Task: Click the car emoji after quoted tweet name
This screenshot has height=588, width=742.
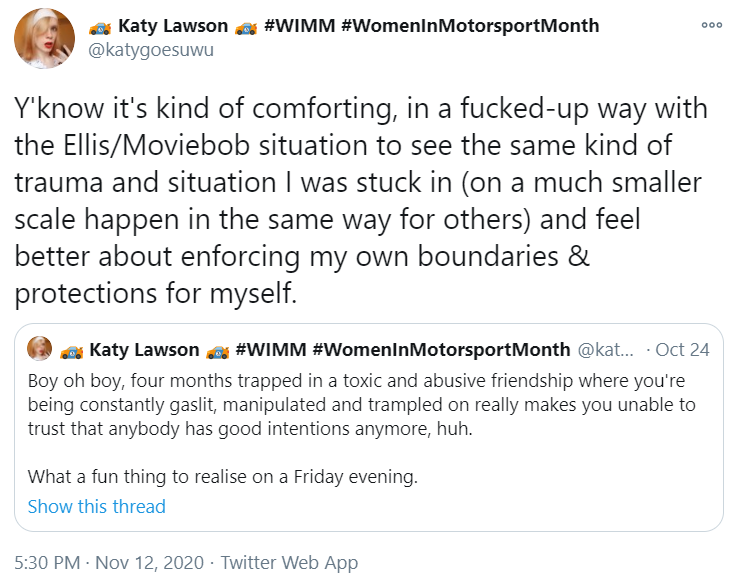Action: click(x=217, y=350)
